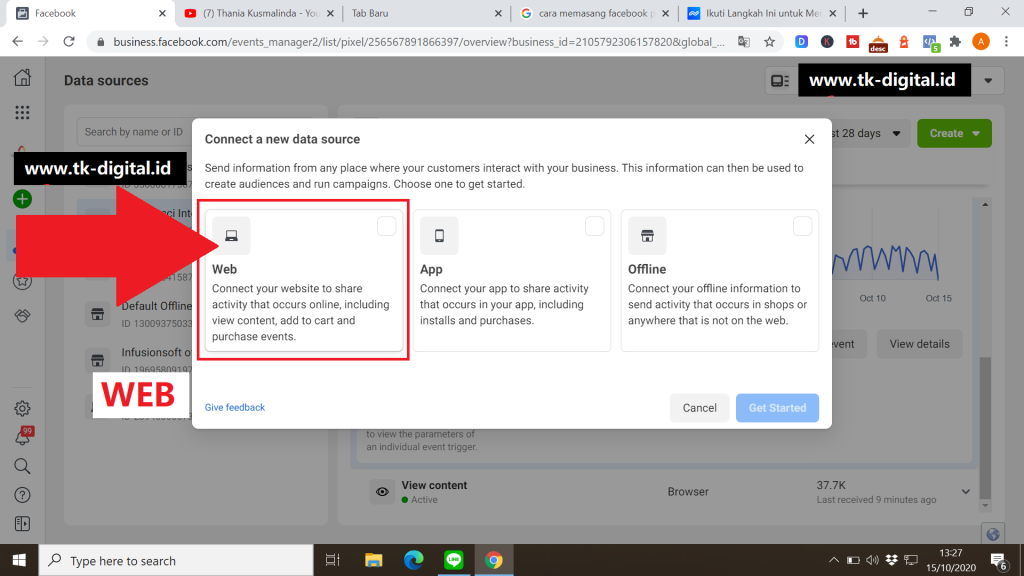Image resolution: width=1024 pixels, height=576 pixels.
Task: Select the Web data source checkbox
Action: click(x=387, y=227)
